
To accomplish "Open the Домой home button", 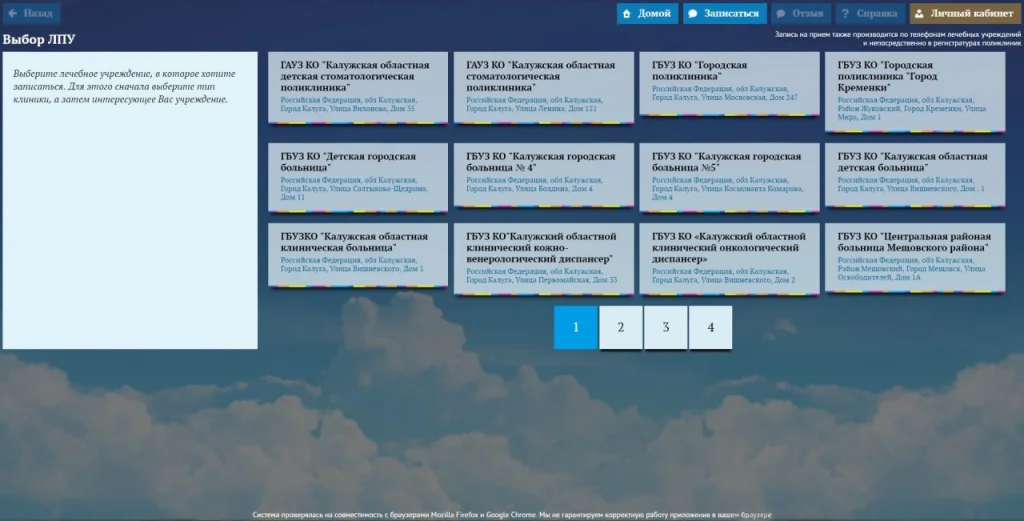I will [x=647, y=14].
